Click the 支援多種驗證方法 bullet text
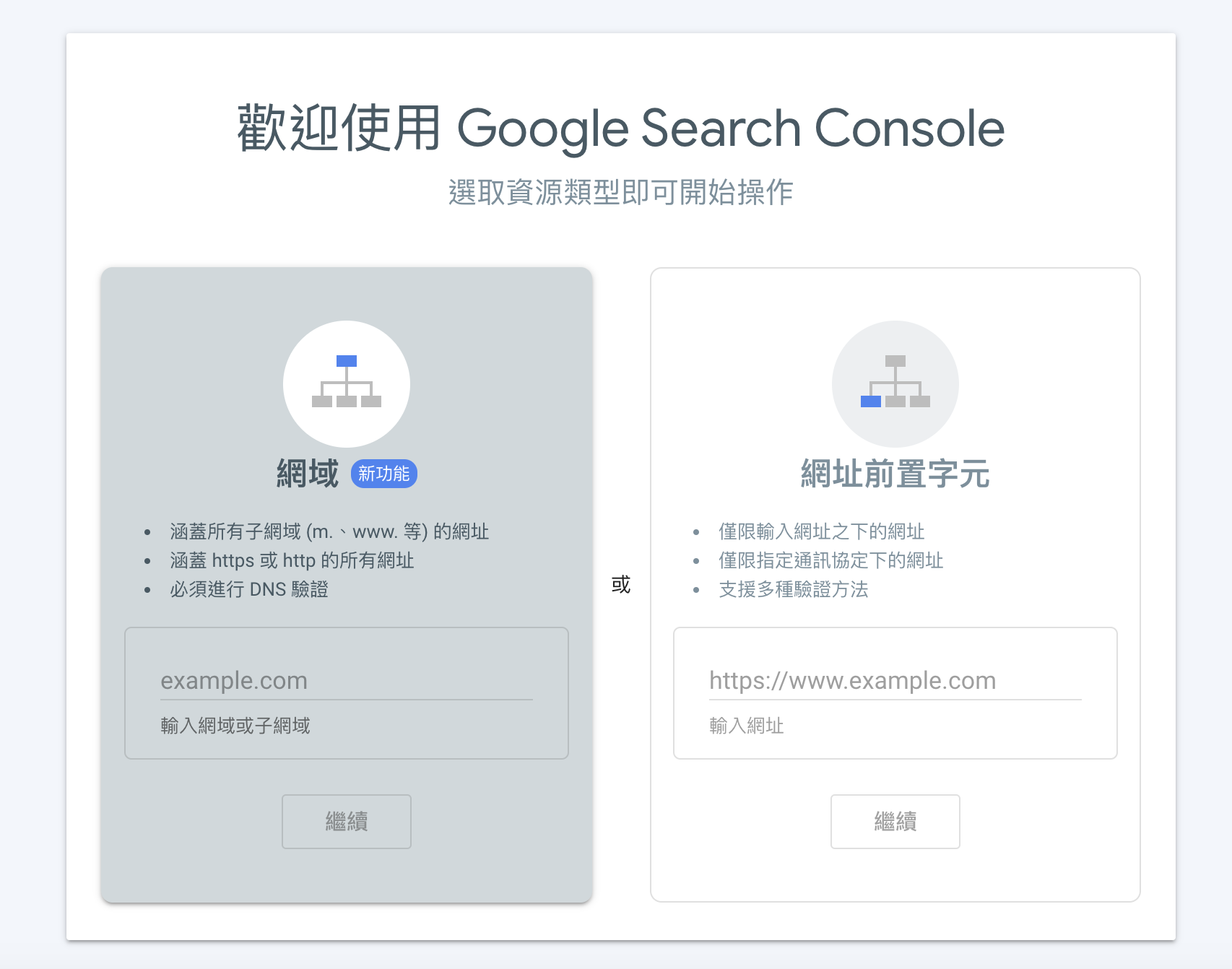 (793, 590)
